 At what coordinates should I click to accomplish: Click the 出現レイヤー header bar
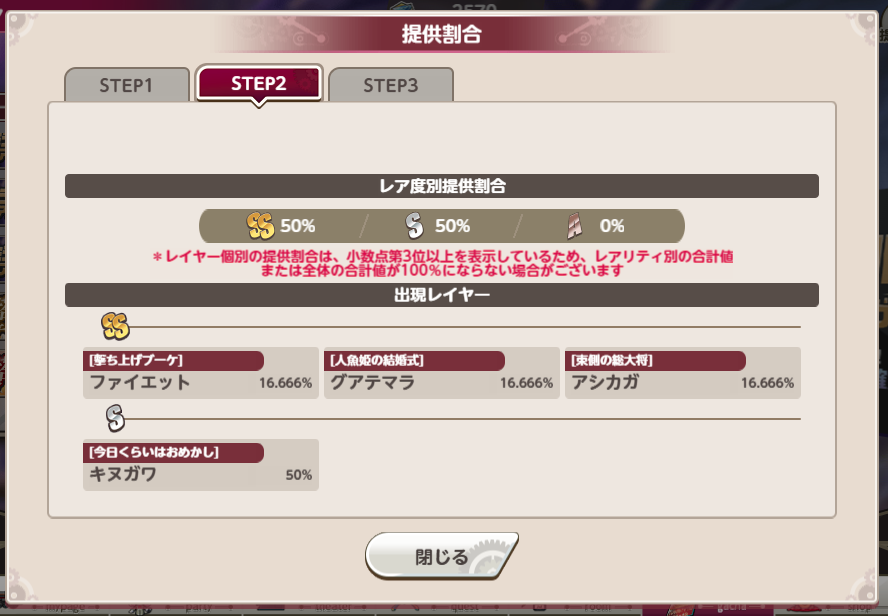pos(442,295)
